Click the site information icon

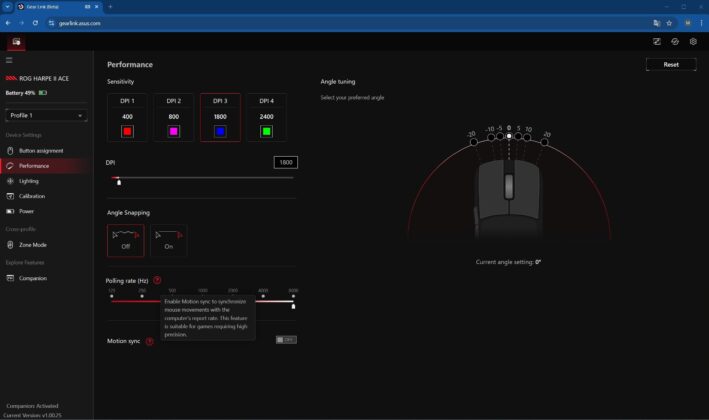(x=51, y=23)
